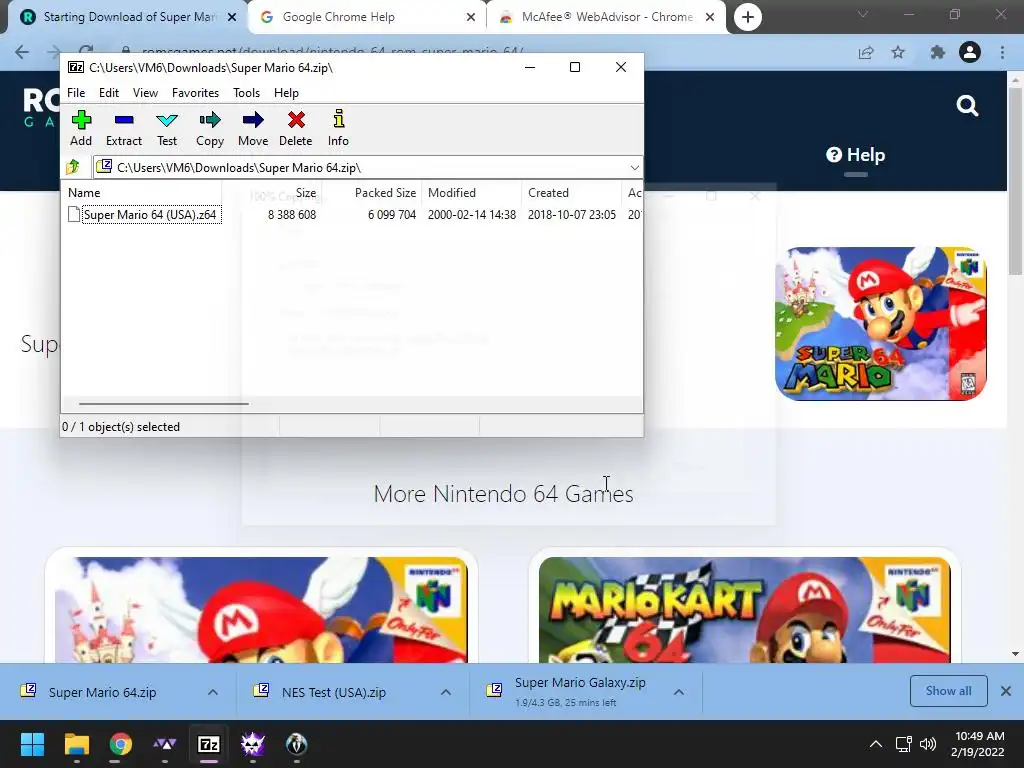Run Test on the archive in 7-Zip

tap(167, 128)
